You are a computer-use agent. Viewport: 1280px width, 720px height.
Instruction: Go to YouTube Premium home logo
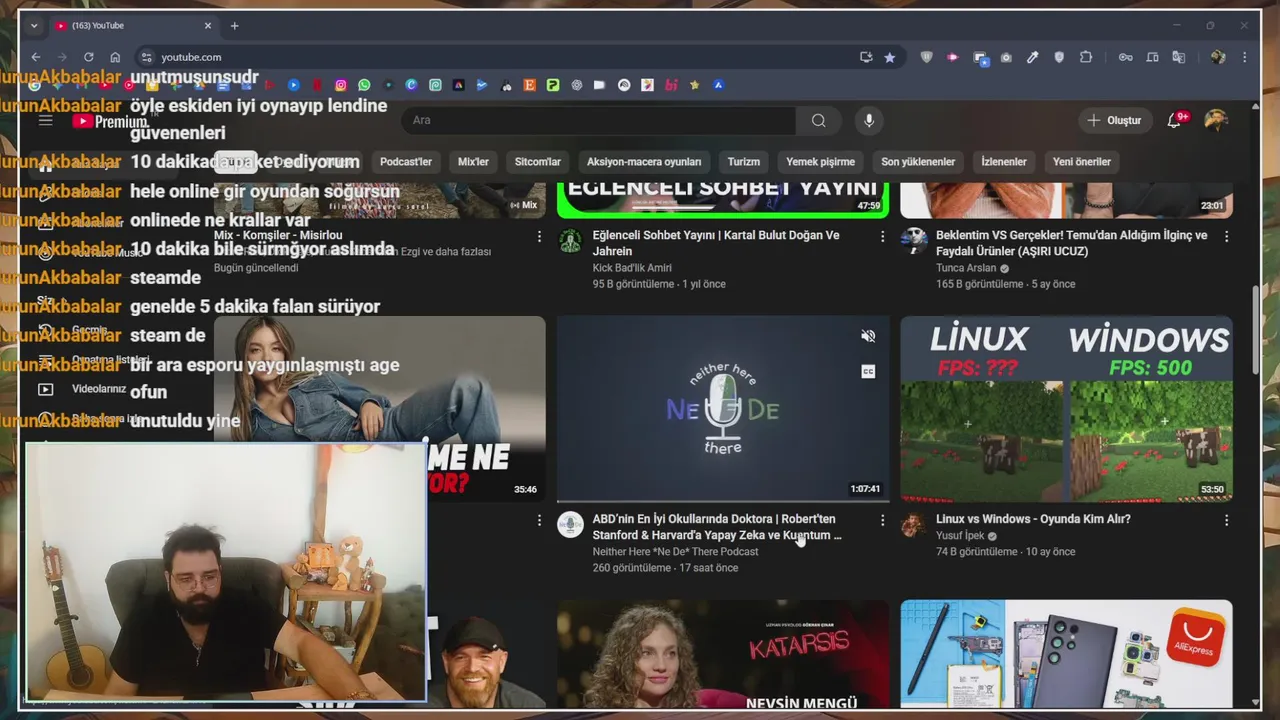109,121
